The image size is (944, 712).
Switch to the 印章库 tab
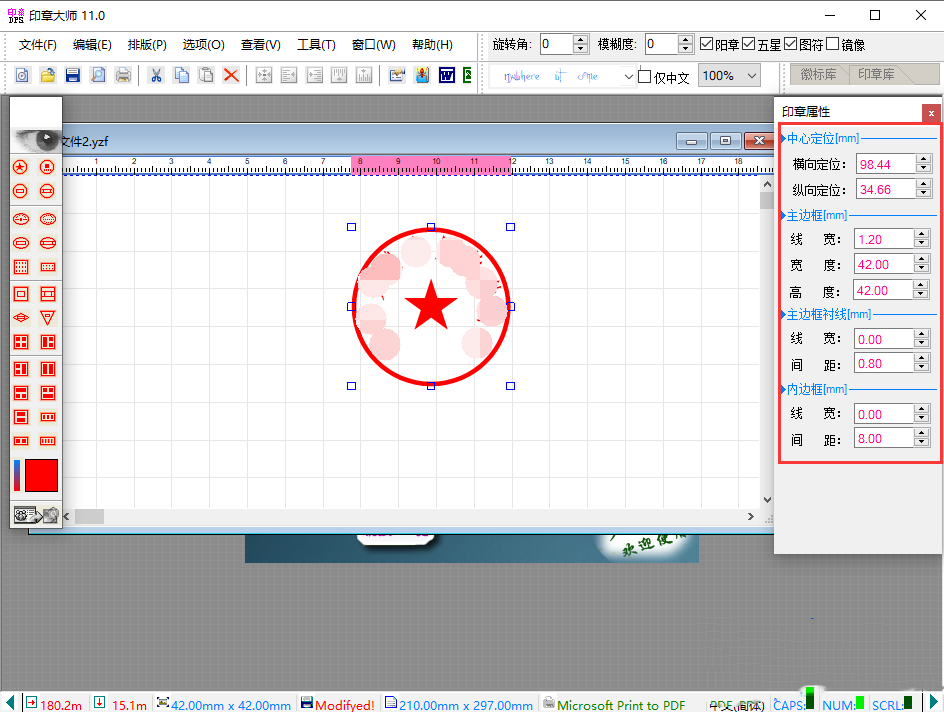click(877, 74)
